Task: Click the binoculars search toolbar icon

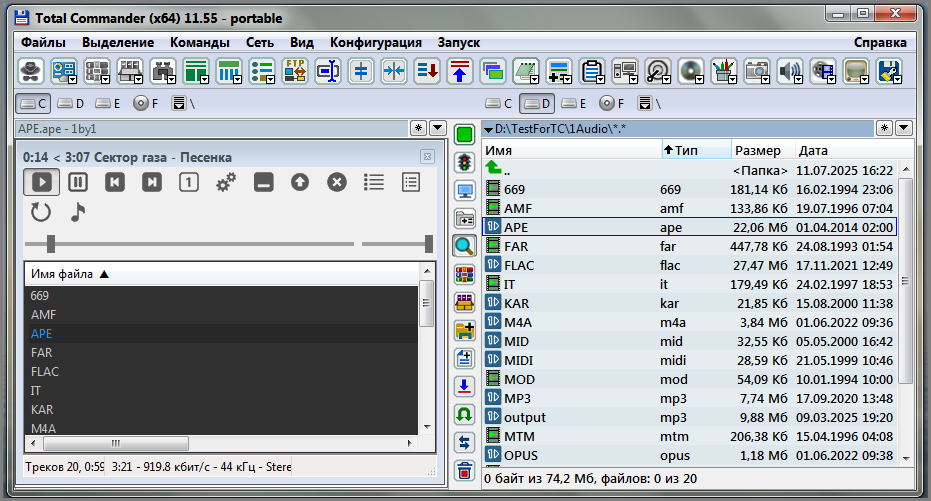Action: tap(162, 72)
